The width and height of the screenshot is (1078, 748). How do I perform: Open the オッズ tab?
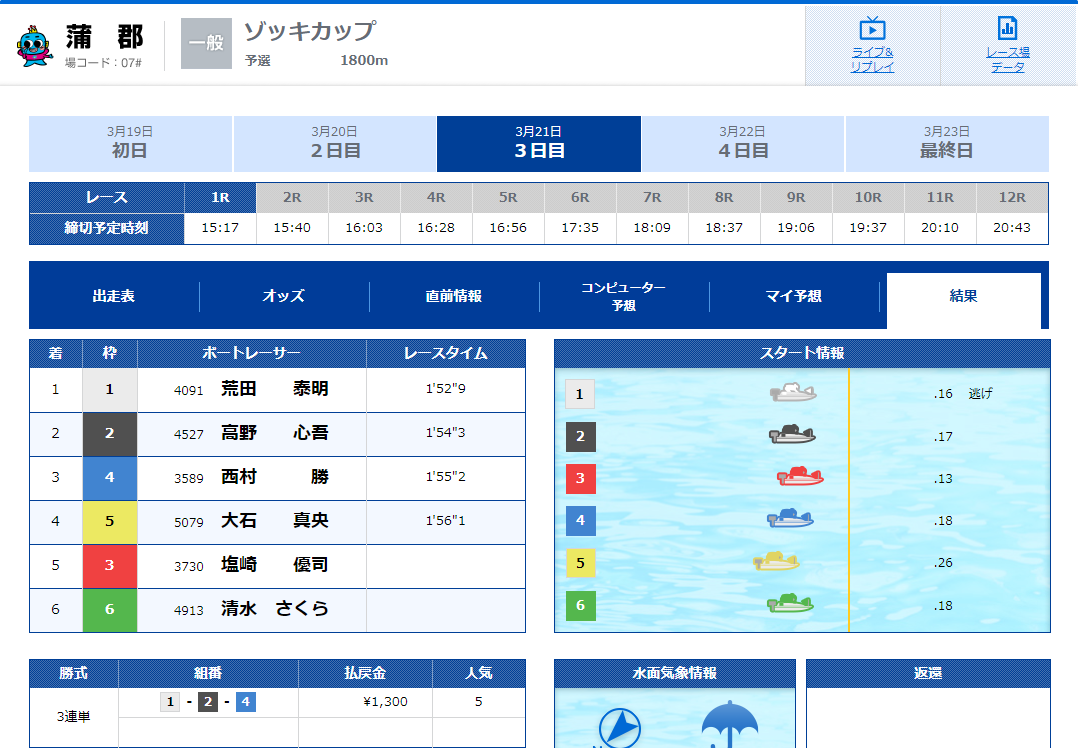tap(284, 296)
